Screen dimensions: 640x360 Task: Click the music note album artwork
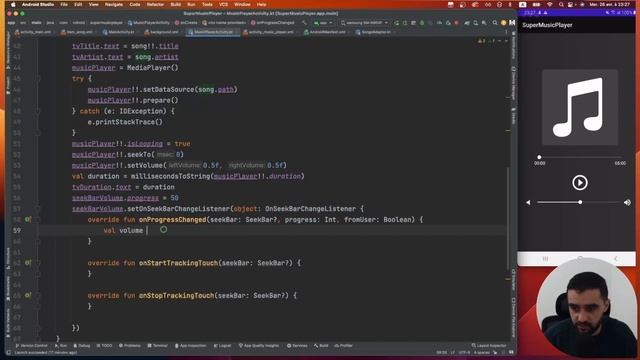pyautogui.click(x=580, y=107)
